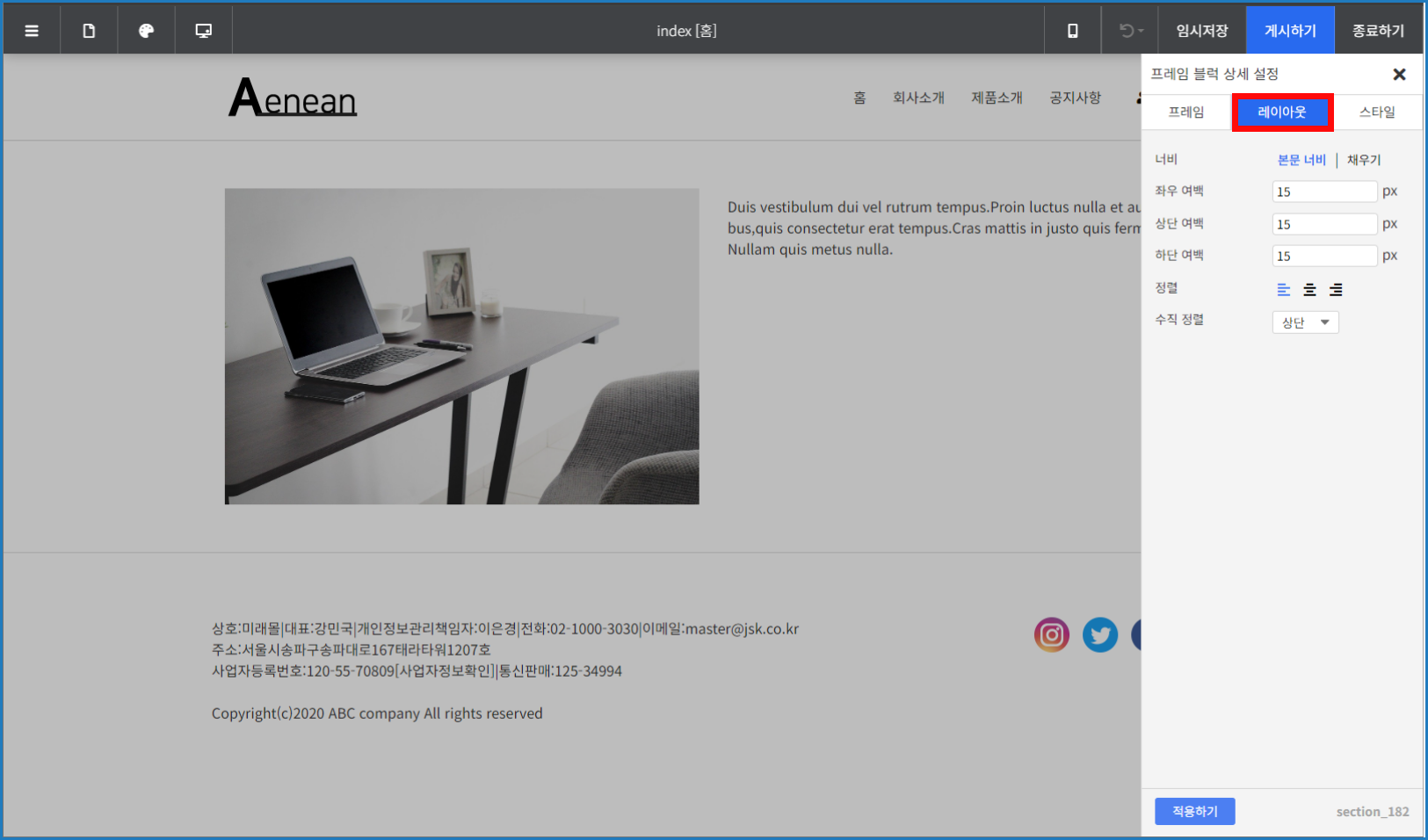The height and width of the screenshot is (840, 1428).
Task: Close the frame block settings panel
Action: pos(1399,75)
